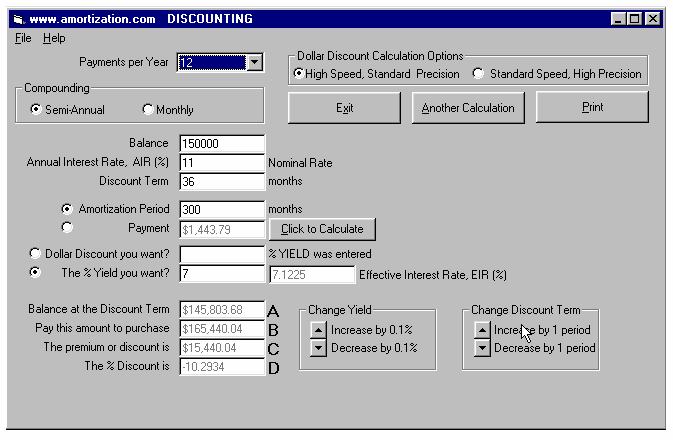This screenshot has height=440, width=673.
Task: Select Semi-Annual compounding option
Action: tap(37, 110)
